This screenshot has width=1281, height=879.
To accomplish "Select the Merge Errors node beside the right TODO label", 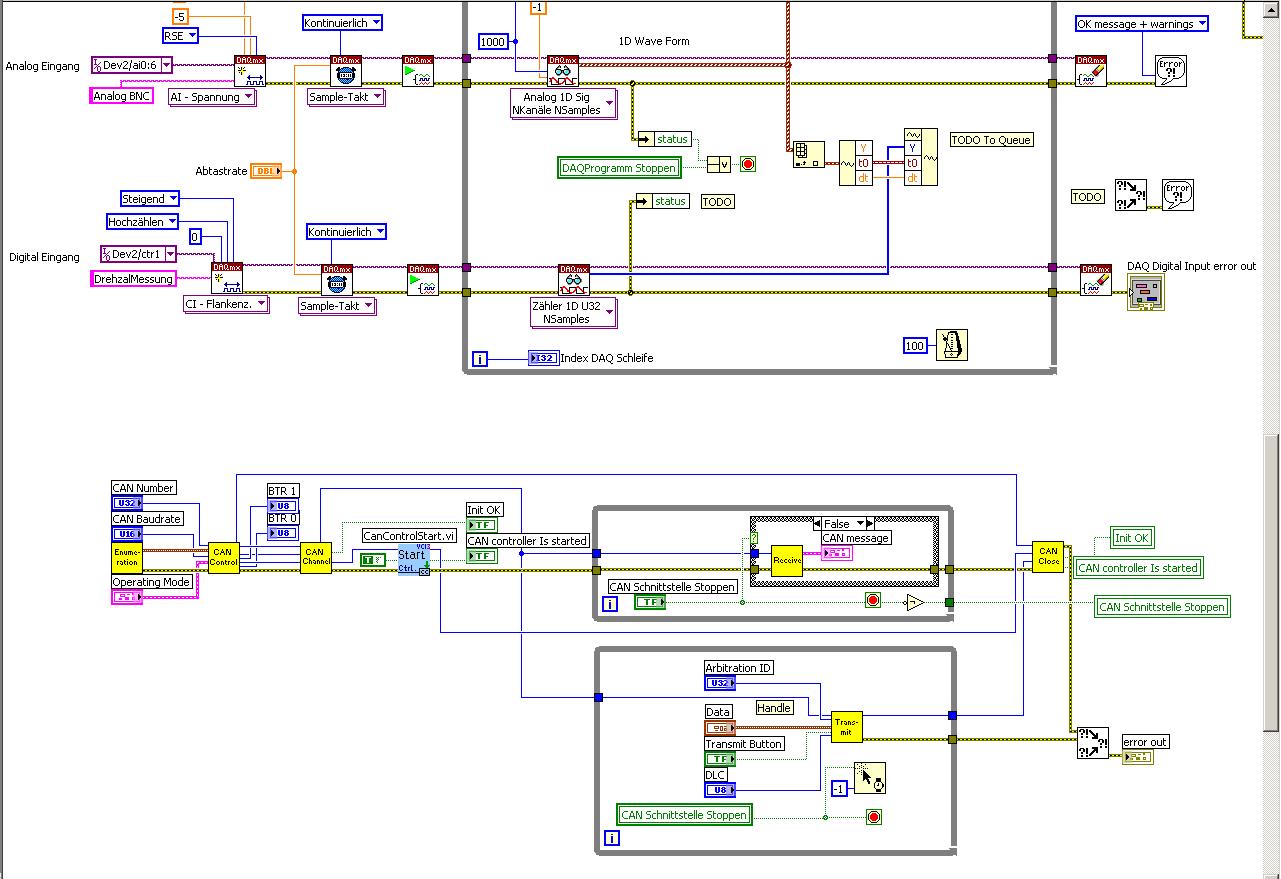I will coord(1131,195).
